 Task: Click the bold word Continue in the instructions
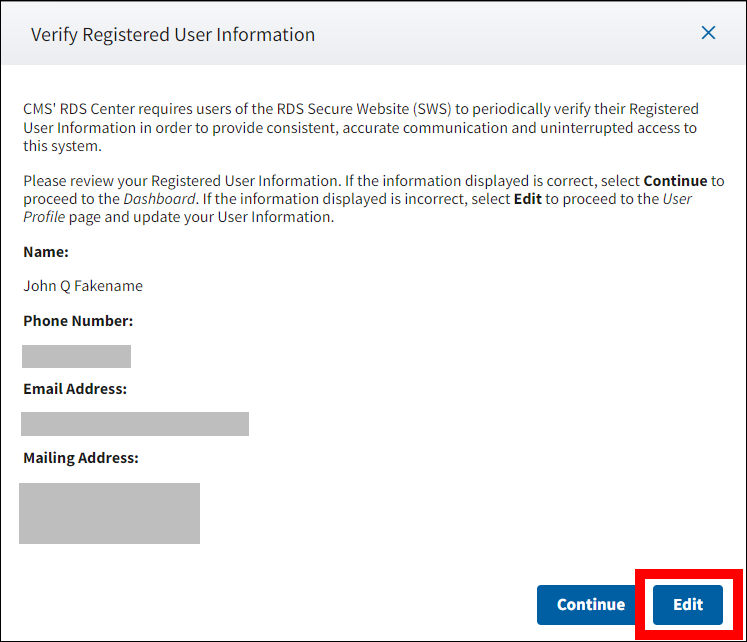674,181
